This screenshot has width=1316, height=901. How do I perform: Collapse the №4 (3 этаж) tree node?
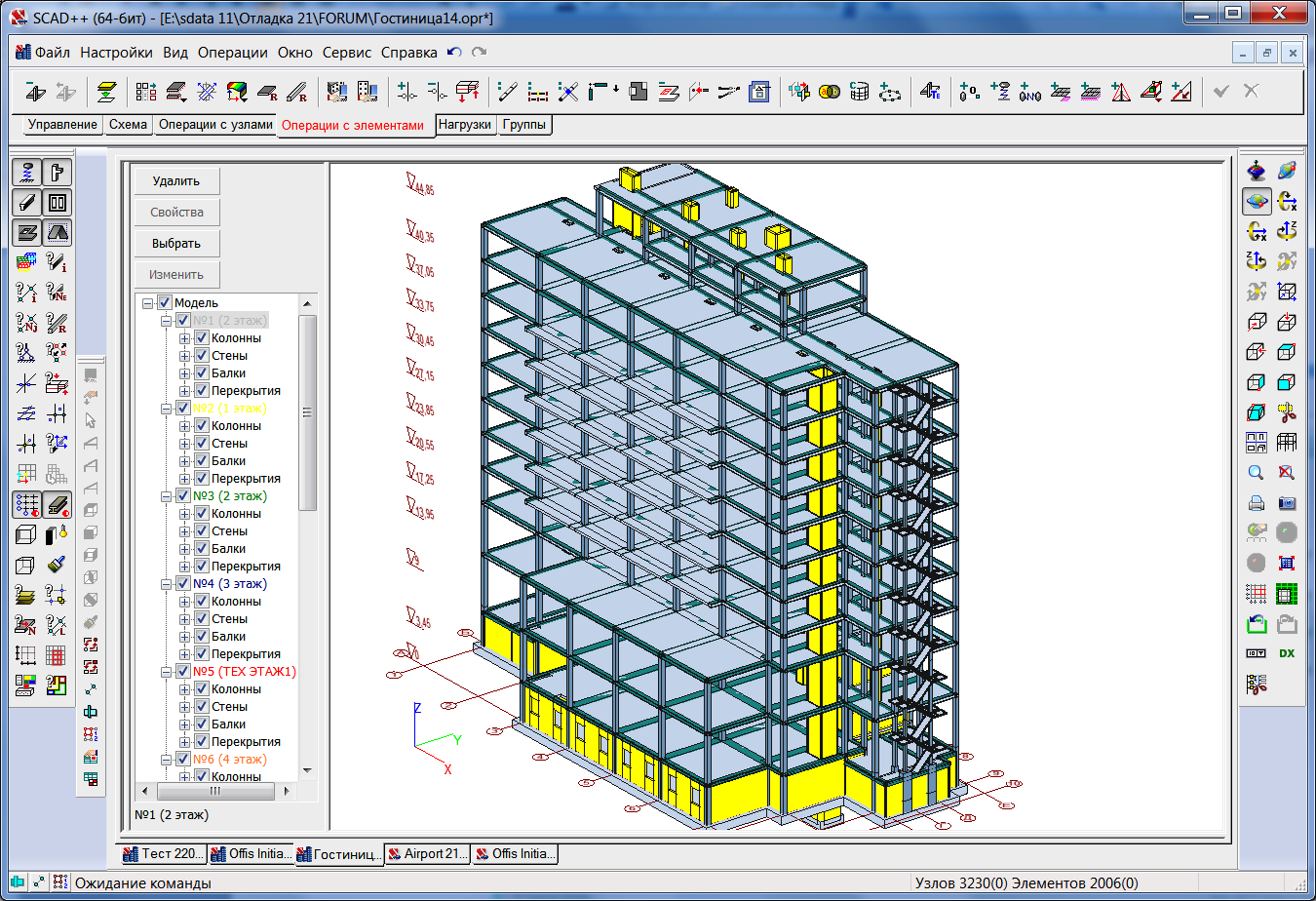pos(166,584)
